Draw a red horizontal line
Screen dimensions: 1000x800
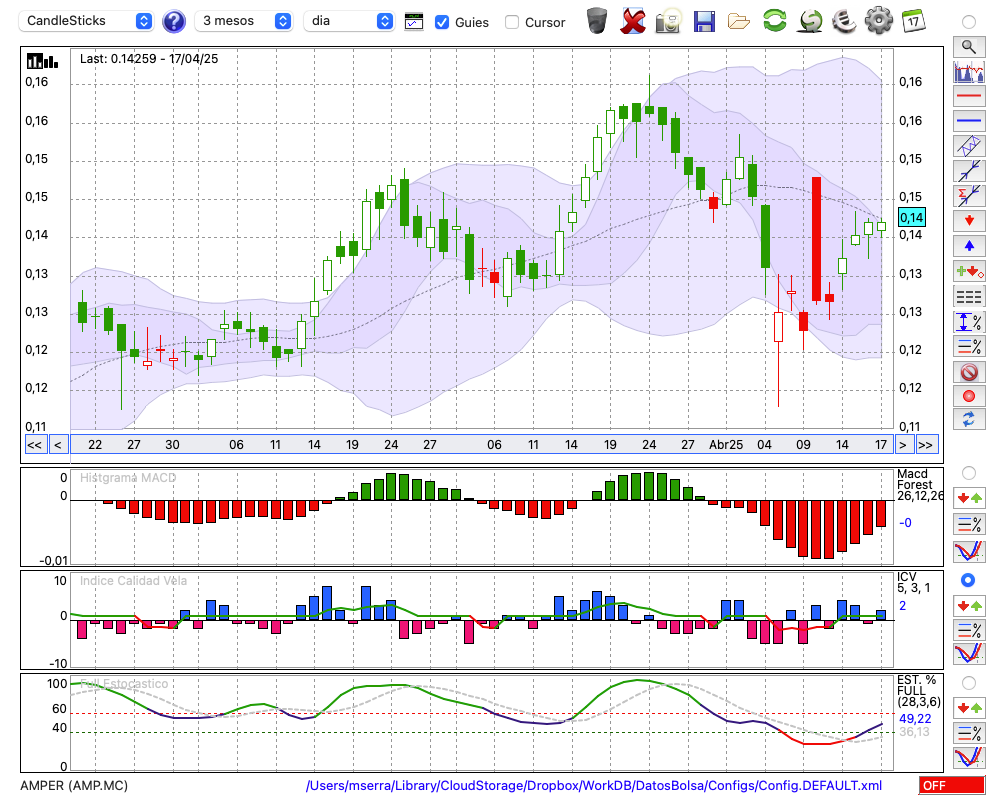969,96
